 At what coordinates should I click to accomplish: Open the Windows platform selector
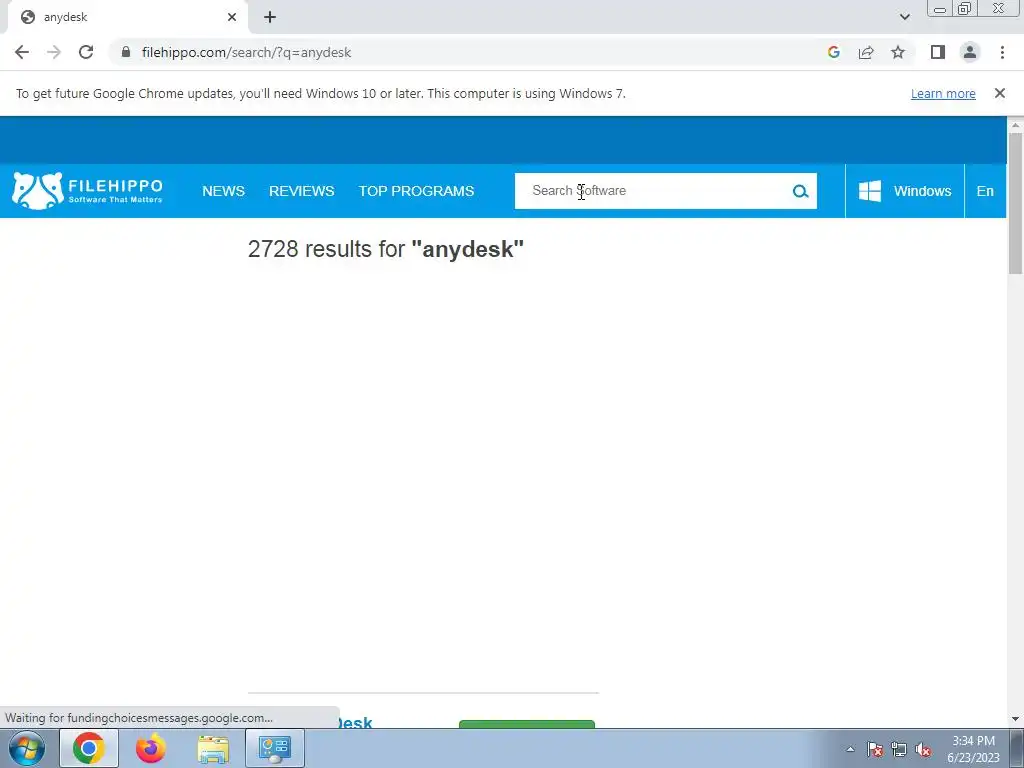904,191
